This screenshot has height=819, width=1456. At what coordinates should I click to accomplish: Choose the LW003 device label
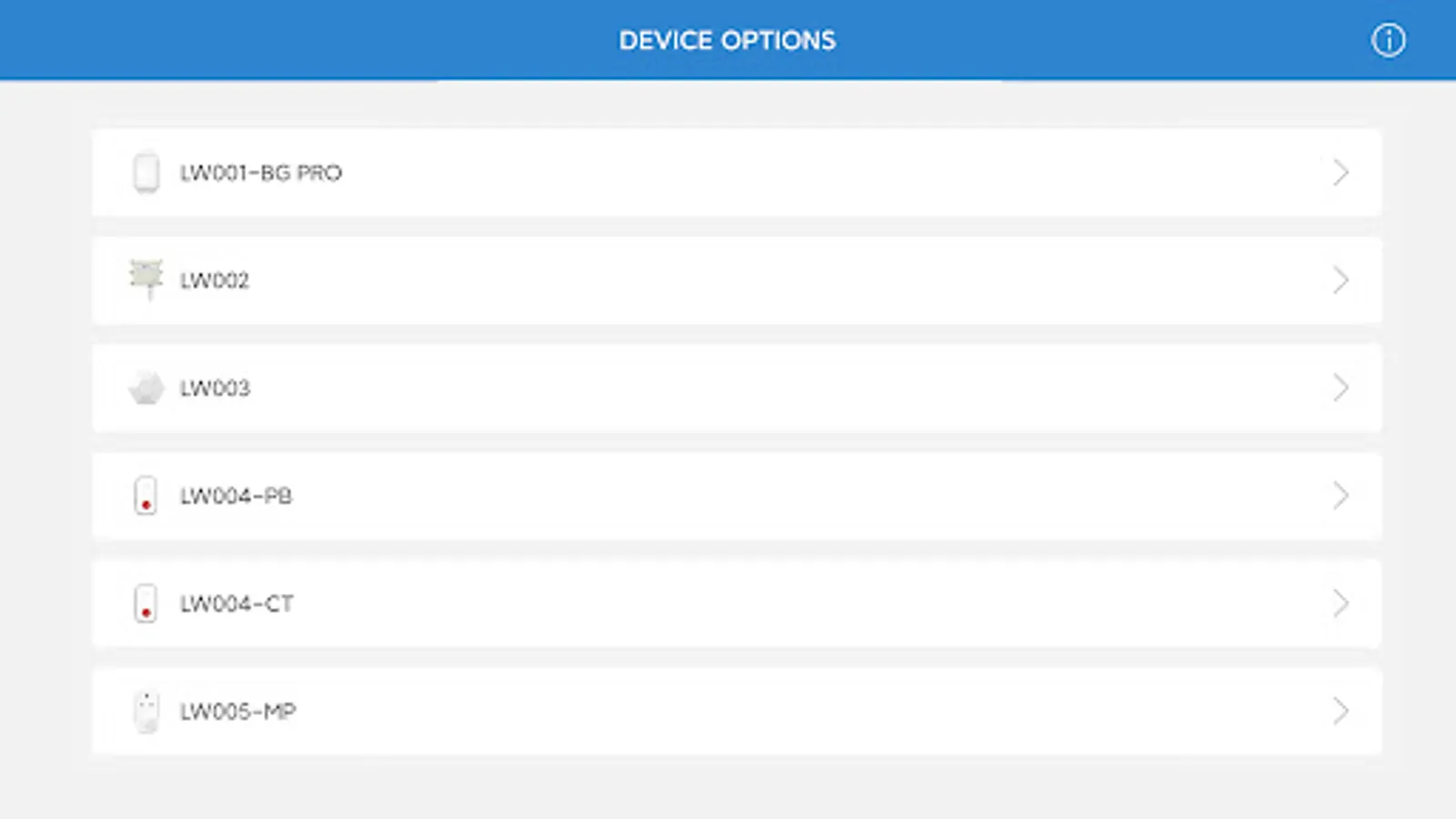(x=215, y=389)
